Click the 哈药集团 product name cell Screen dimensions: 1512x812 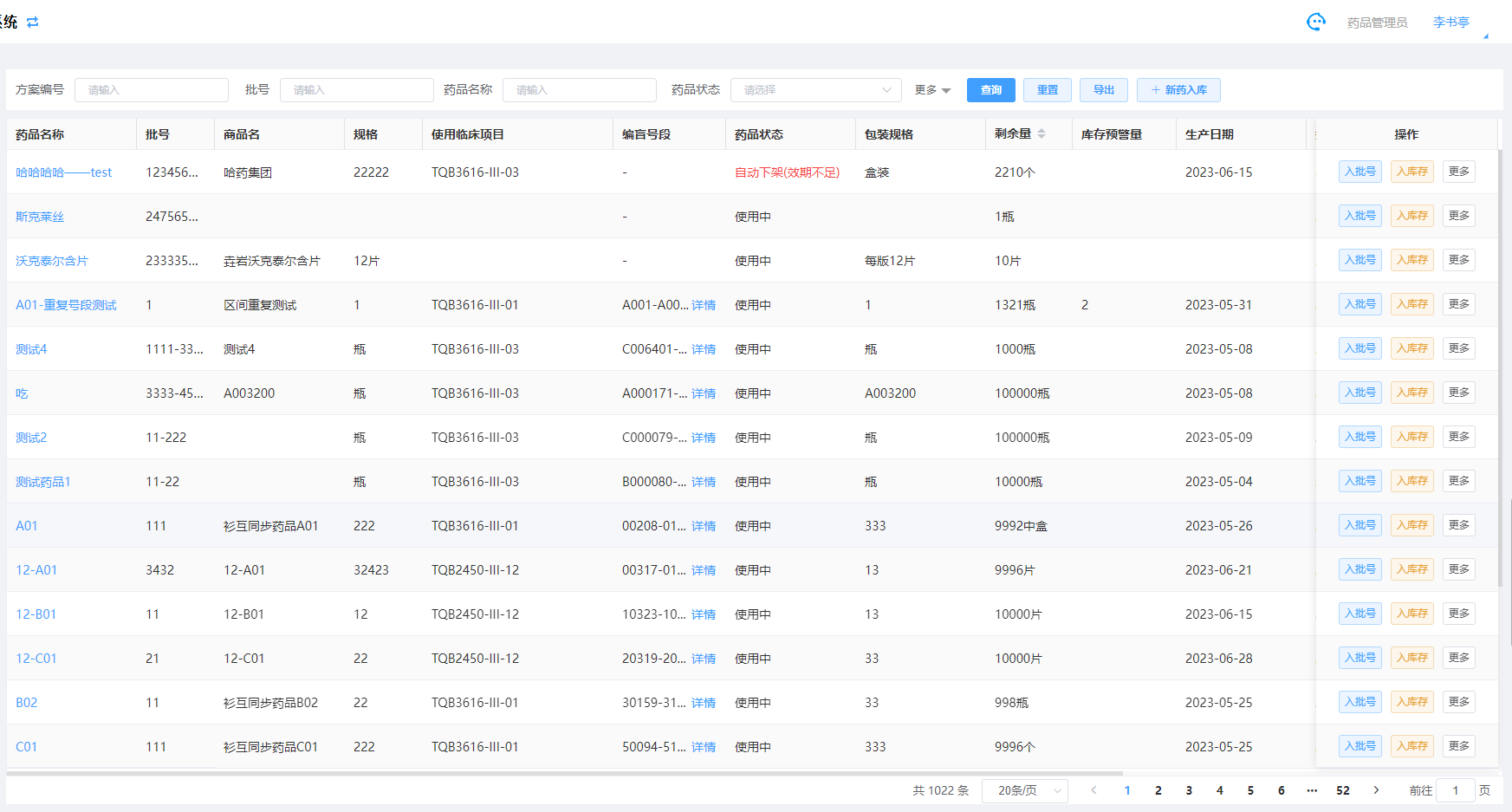coord(248,172)
